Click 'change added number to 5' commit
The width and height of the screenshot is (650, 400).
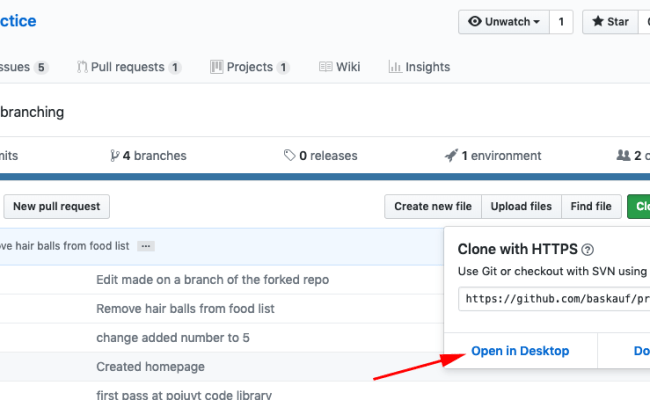(173, 338)
